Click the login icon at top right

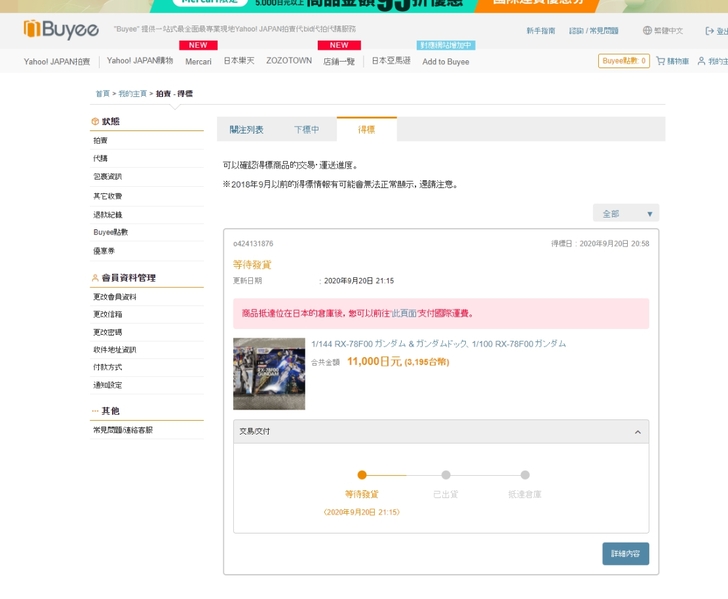(x=708, y=31)
